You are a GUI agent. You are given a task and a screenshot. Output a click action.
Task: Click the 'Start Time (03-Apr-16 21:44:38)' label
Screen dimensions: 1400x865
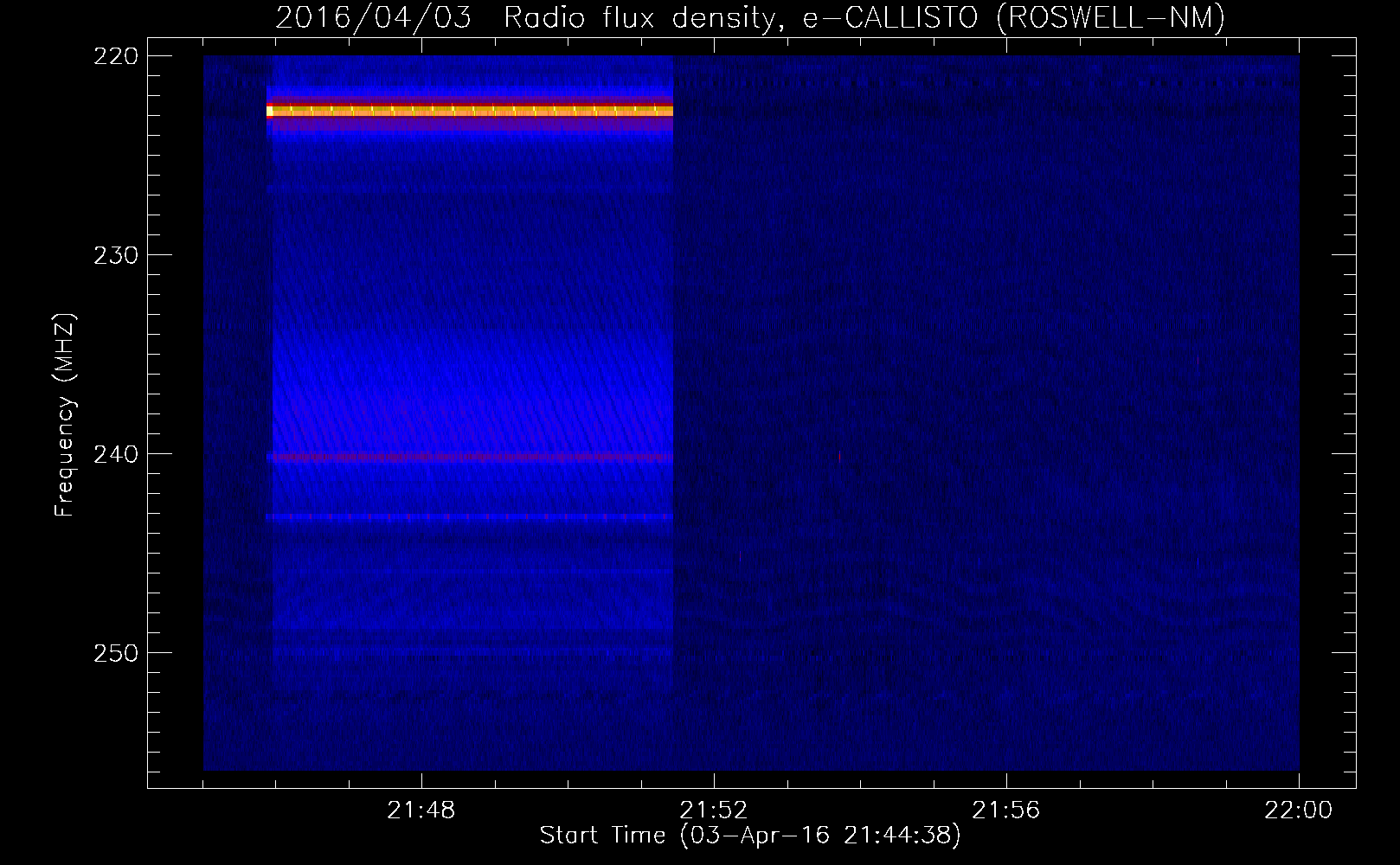coord(750,836)
